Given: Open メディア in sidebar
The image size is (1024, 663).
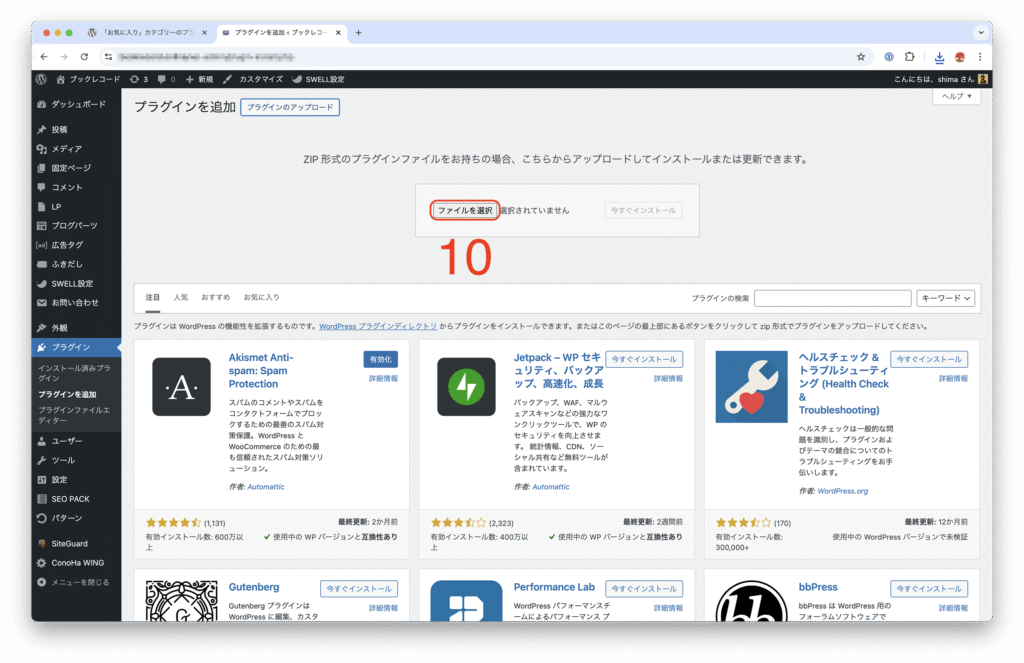Looking at the screenshot, I should [76, 149].
